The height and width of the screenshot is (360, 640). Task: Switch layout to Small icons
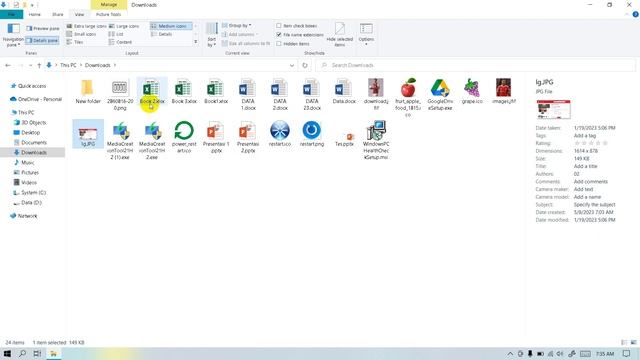point(81,34)
